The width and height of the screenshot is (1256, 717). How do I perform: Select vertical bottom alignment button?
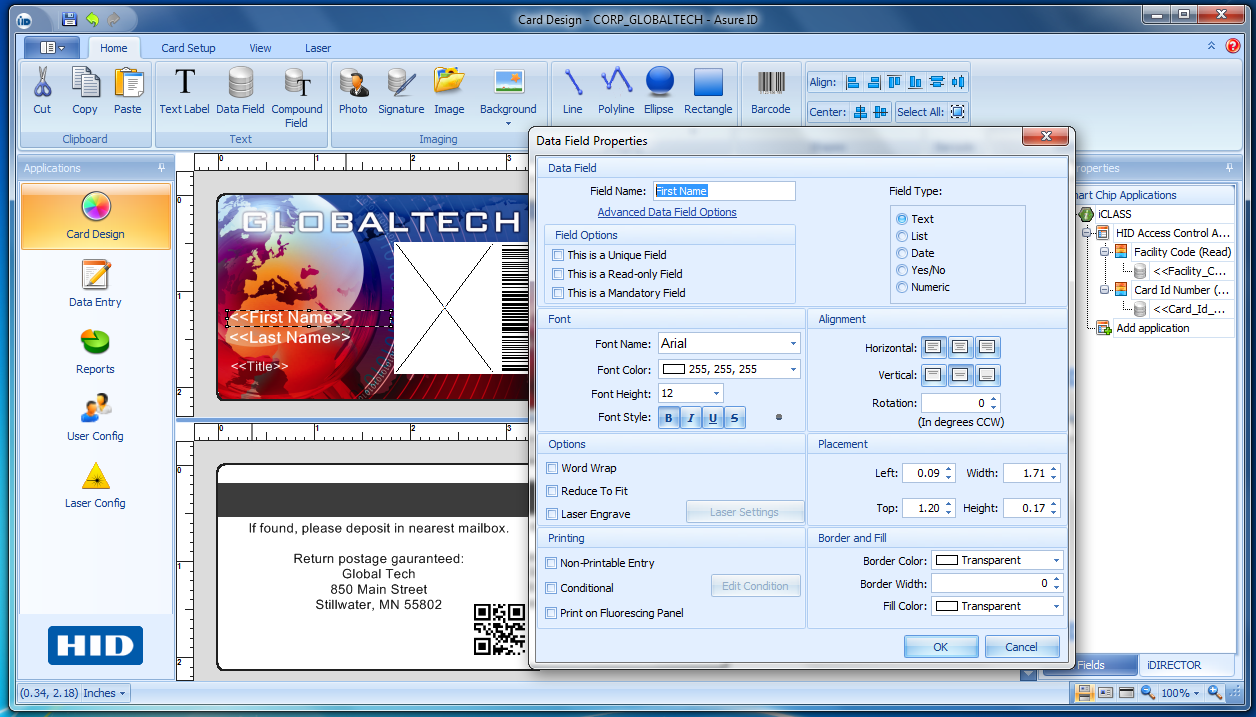pyautogui.click(x=987, y=375)
